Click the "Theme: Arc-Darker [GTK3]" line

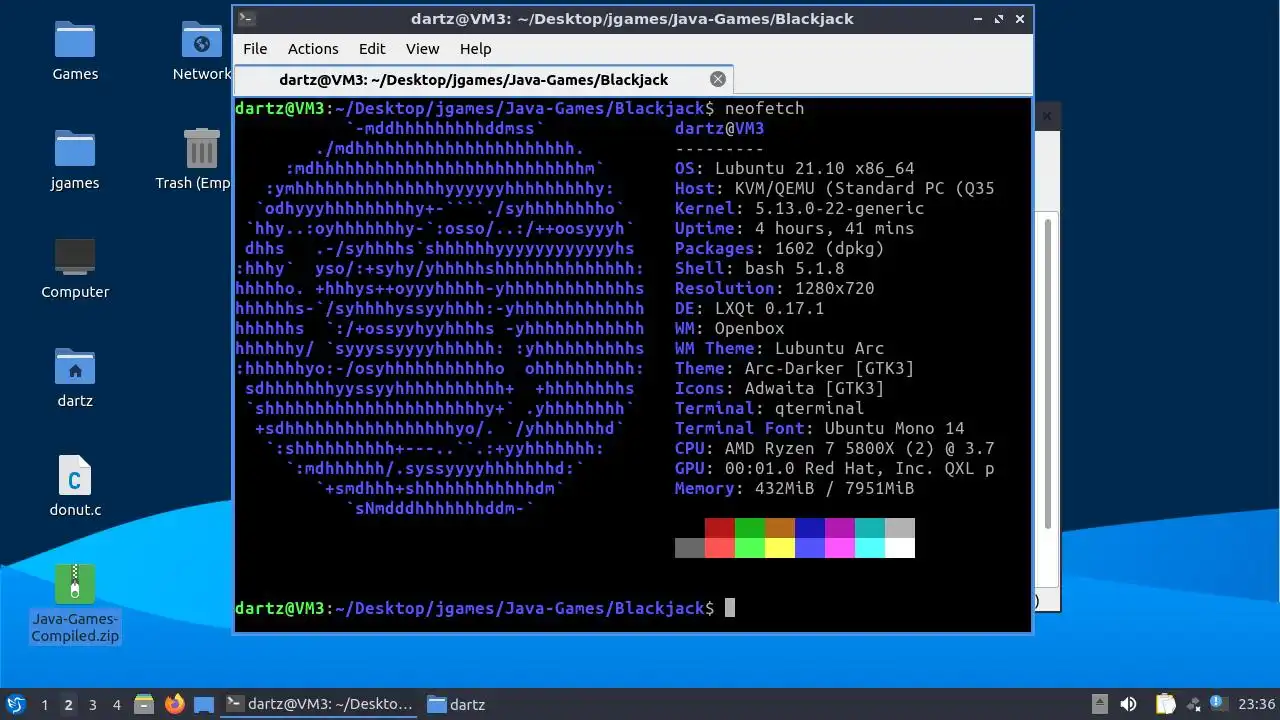tap(795, 368)
